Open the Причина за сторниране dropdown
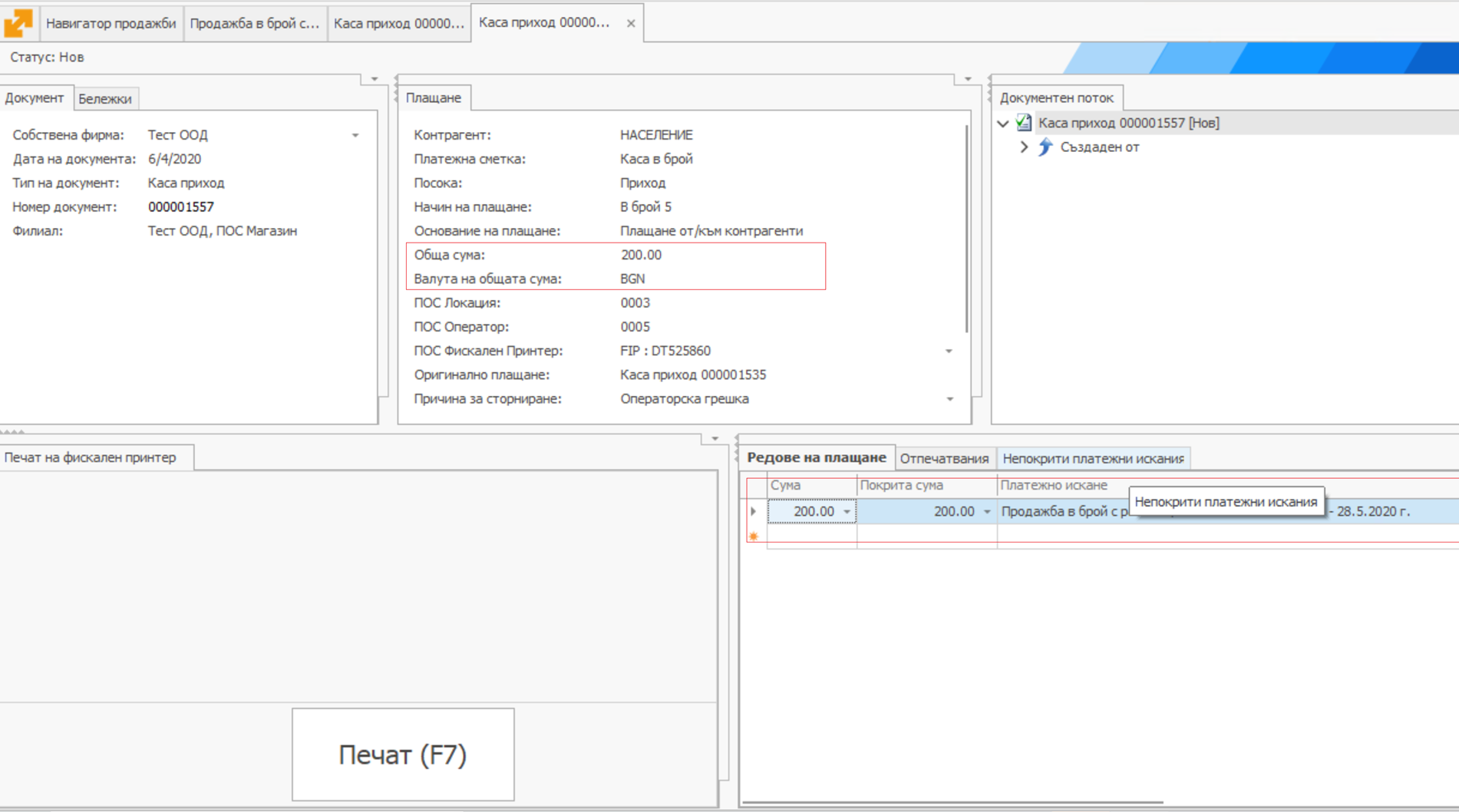Image resolution: width=1459 pixels, height=812 pixels. [949, 399]
